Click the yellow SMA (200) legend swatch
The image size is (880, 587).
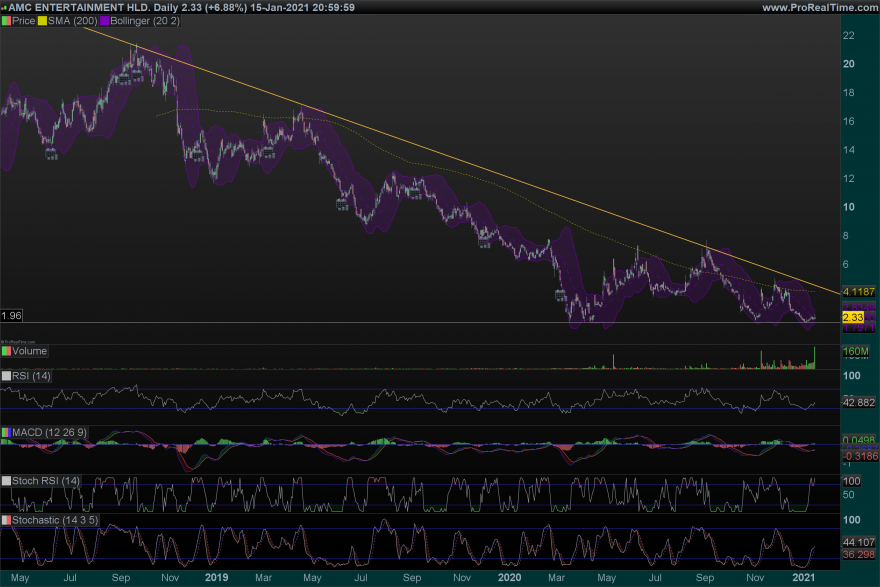(42, 21)
